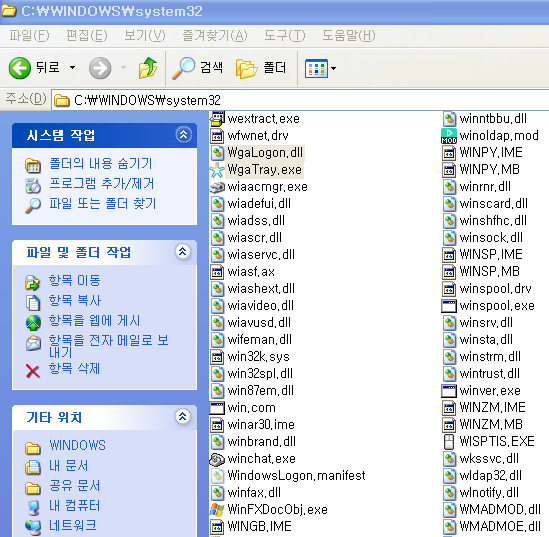Click 항목을 웹에 게시 link
The height and width of the screenshot is (537, 549).
point(94,321)
